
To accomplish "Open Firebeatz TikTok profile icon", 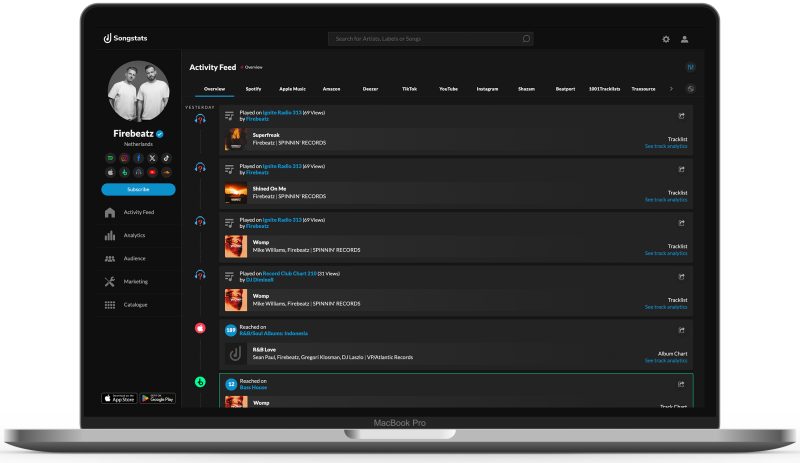I will click(166, 158).
